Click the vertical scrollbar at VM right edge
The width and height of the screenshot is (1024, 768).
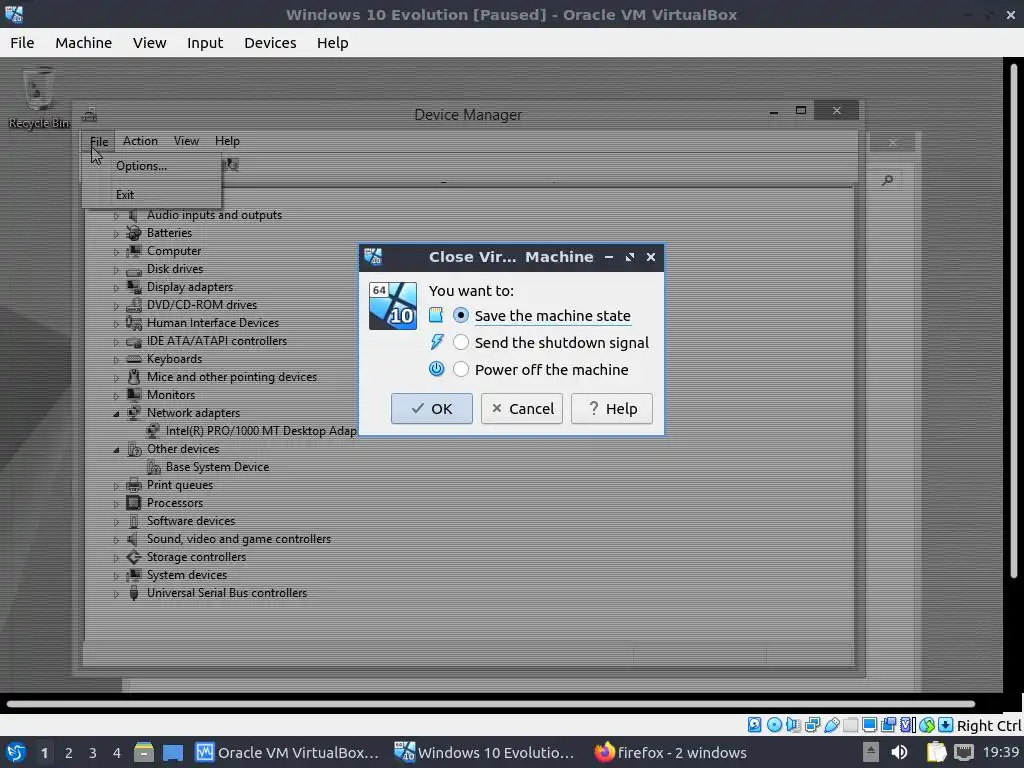[x=1014, y=320]
